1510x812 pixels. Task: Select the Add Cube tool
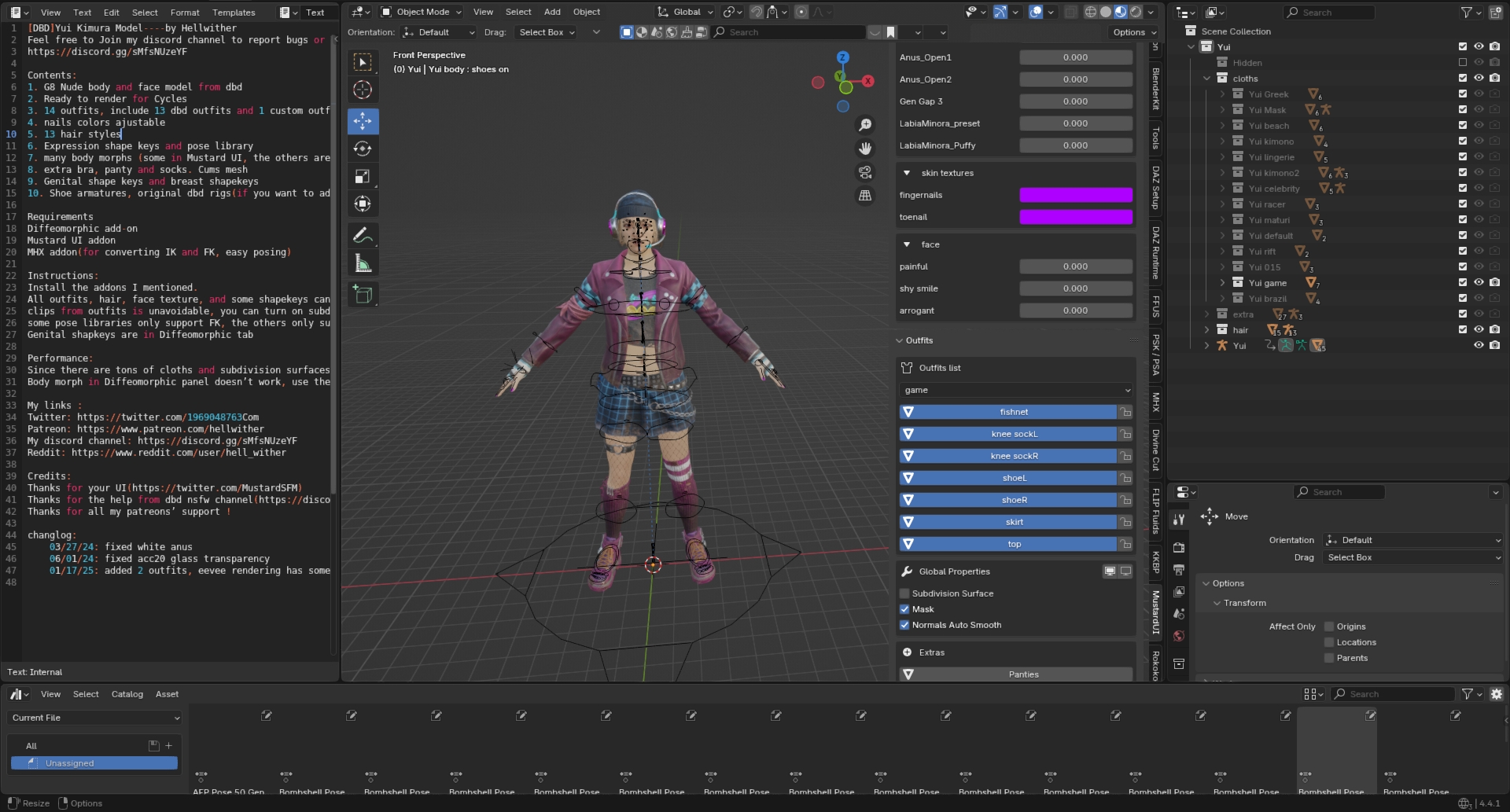click(x=363, y=294)
